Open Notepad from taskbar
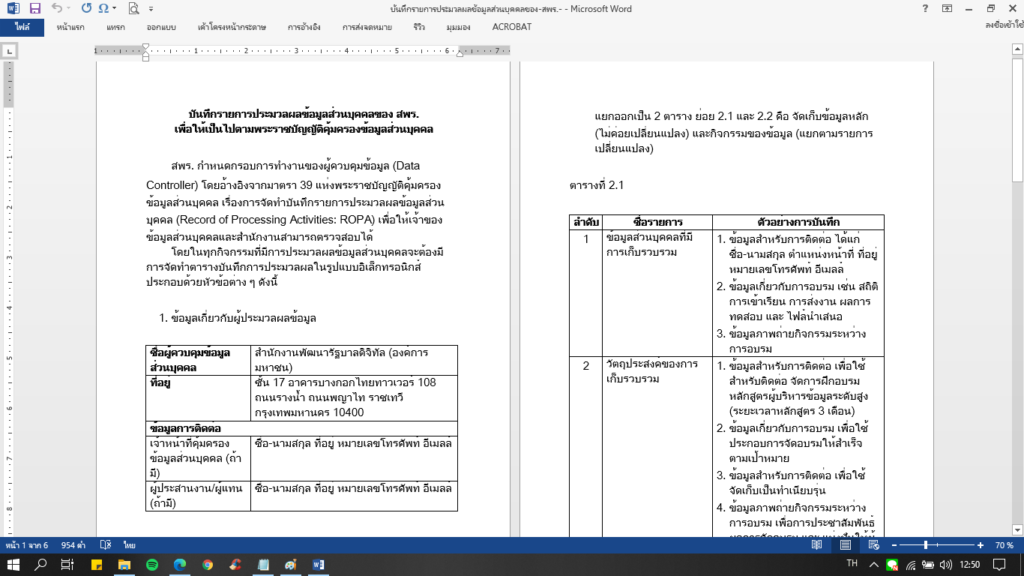This screenshot has height=576, width=1024. coord(263,565)
